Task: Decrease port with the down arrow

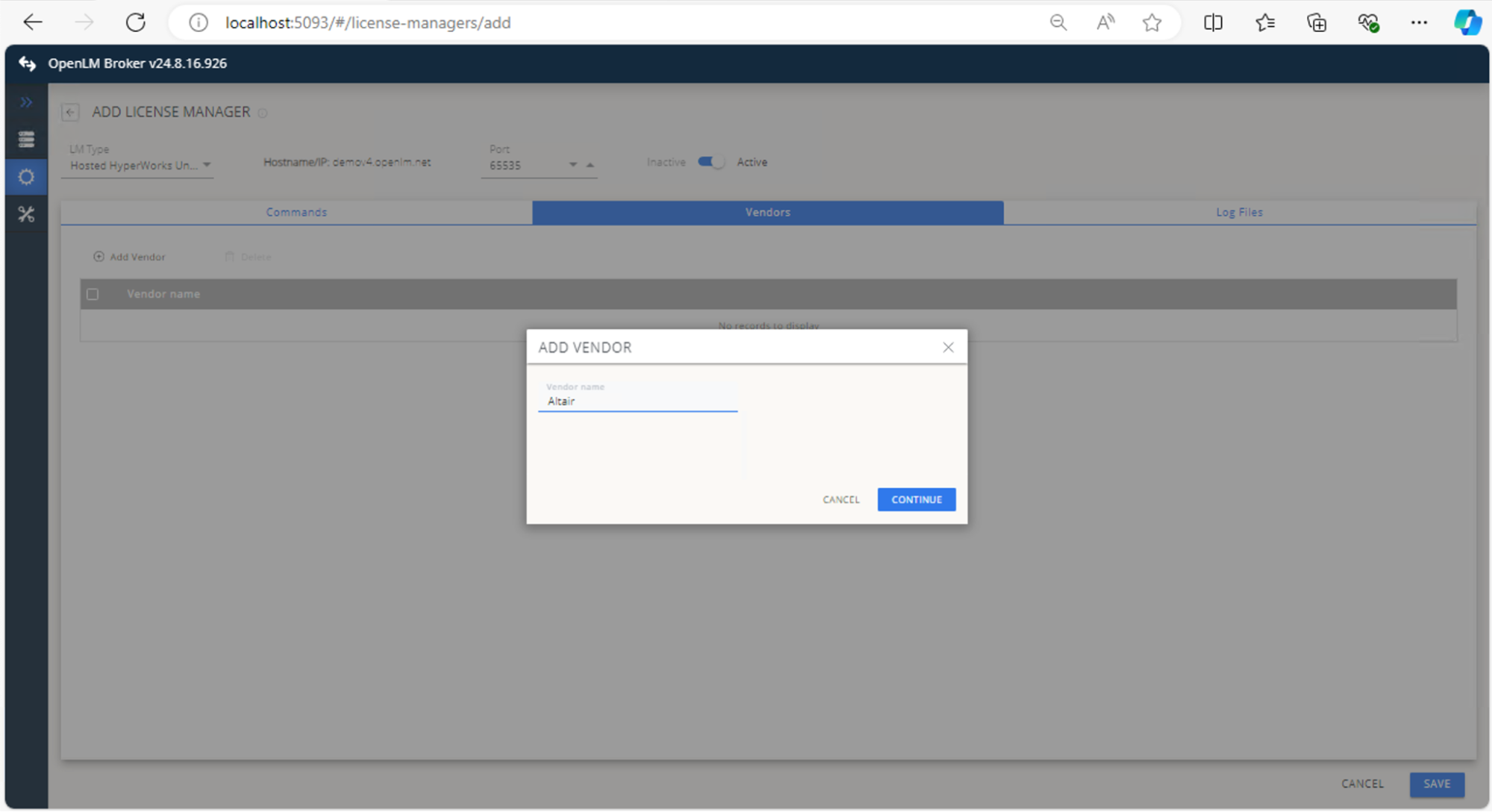Action: (572, 165)
